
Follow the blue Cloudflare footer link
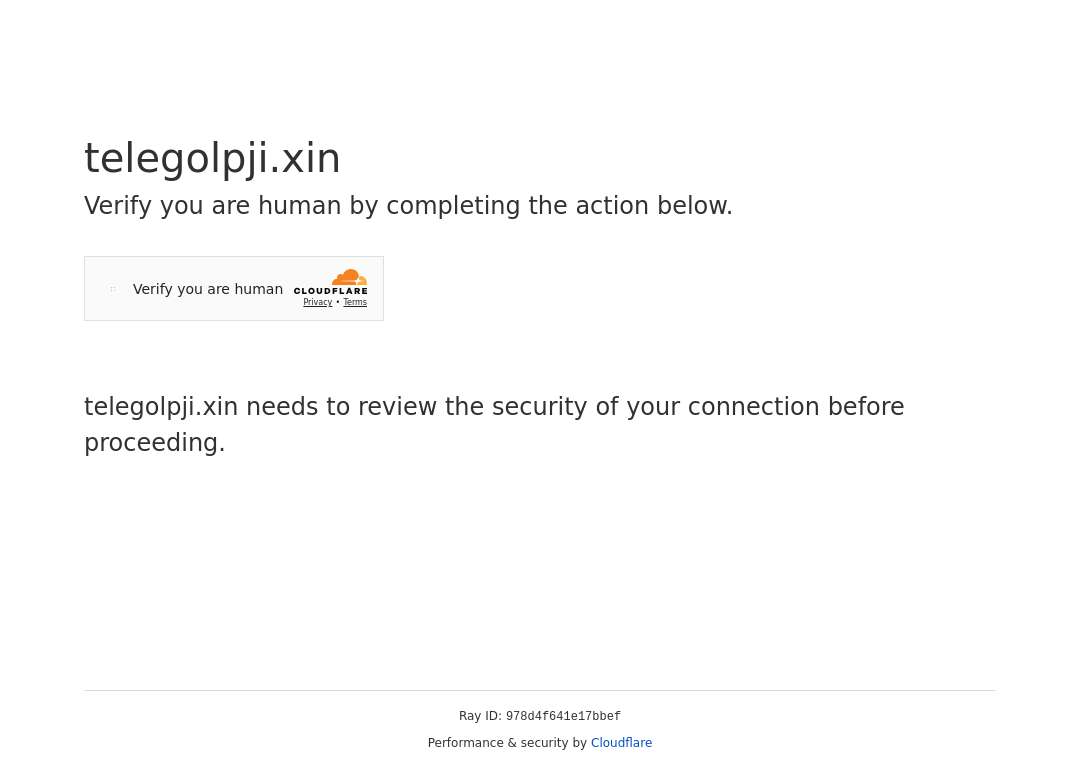click(x=621, y=743)
